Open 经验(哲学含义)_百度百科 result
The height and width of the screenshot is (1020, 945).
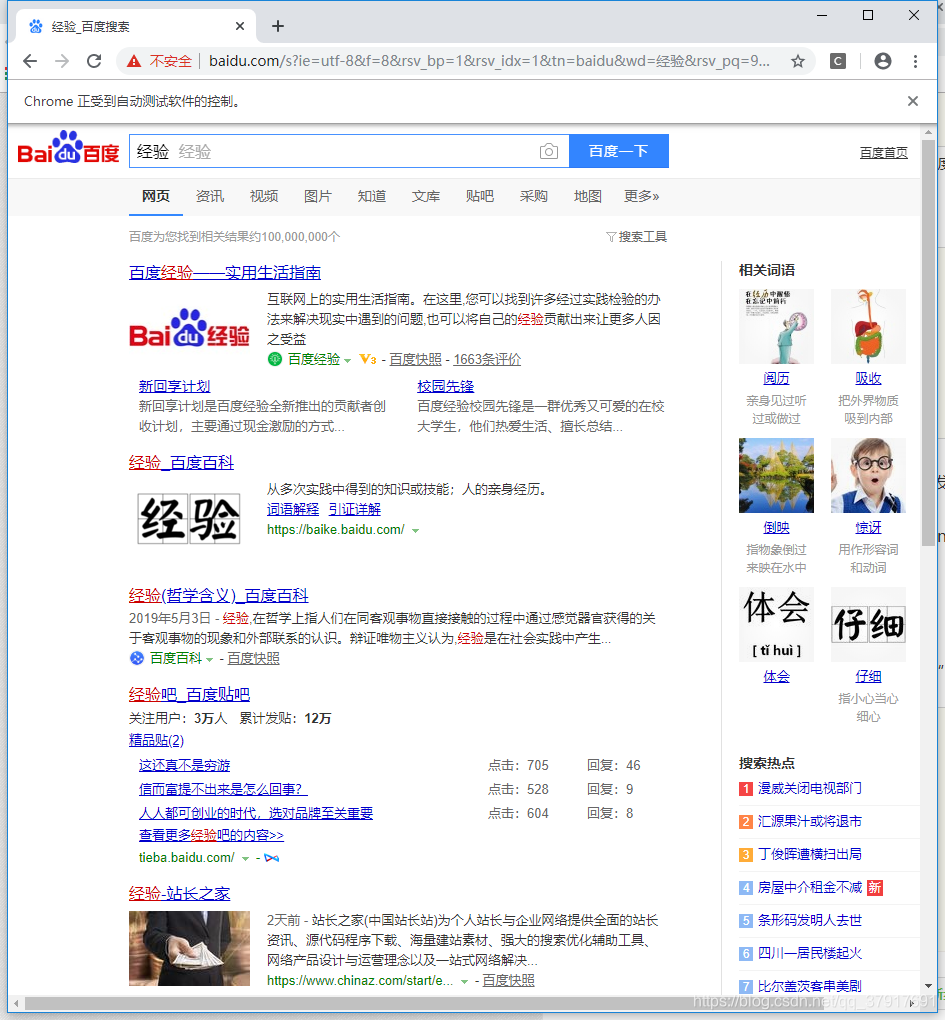click(x=218, y=595)
